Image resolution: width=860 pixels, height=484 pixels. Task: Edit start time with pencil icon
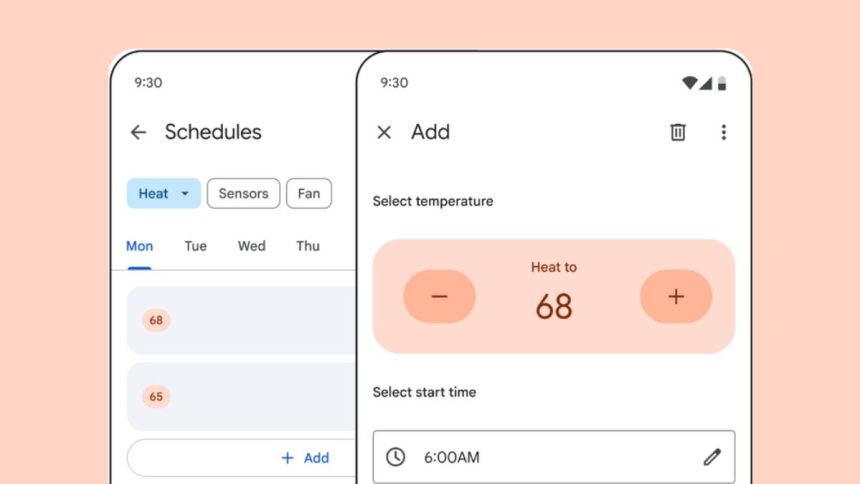tap(712, 457)
